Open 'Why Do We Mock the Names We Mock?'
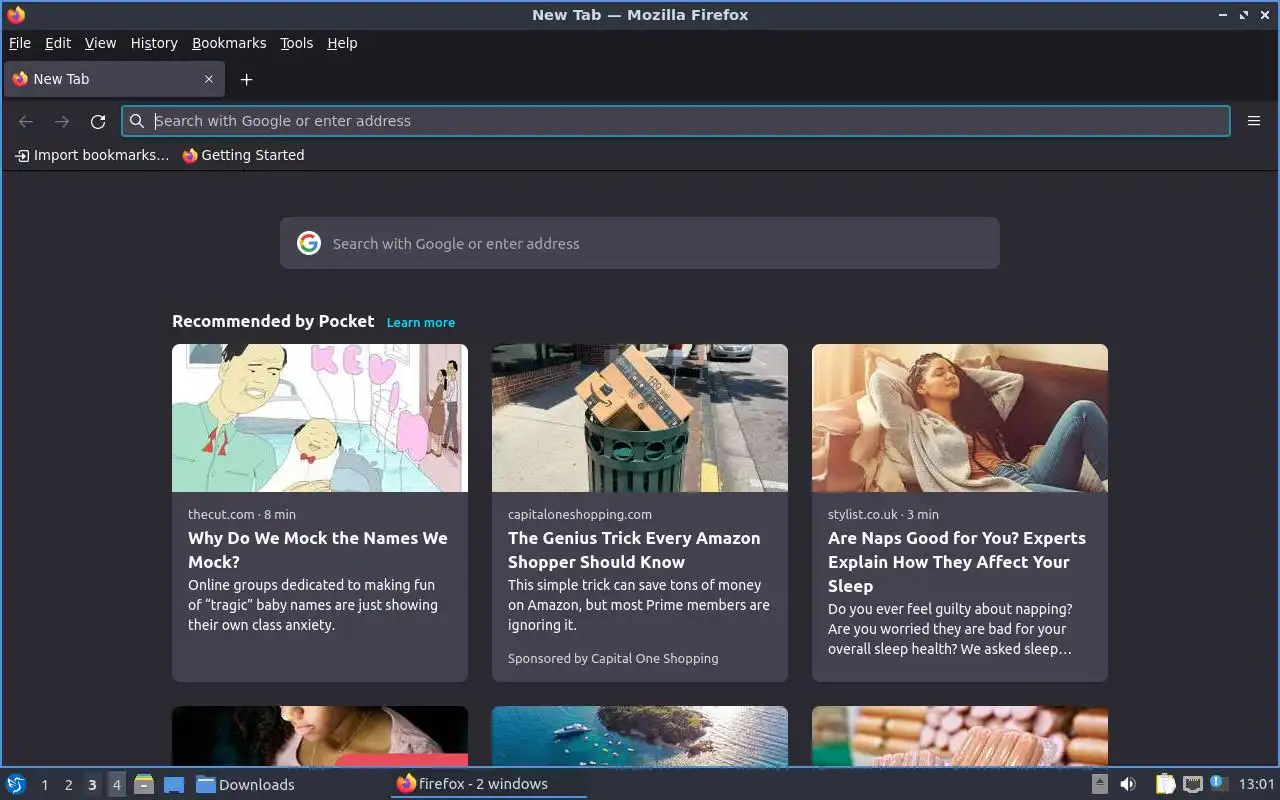 (x=318, y=550)
